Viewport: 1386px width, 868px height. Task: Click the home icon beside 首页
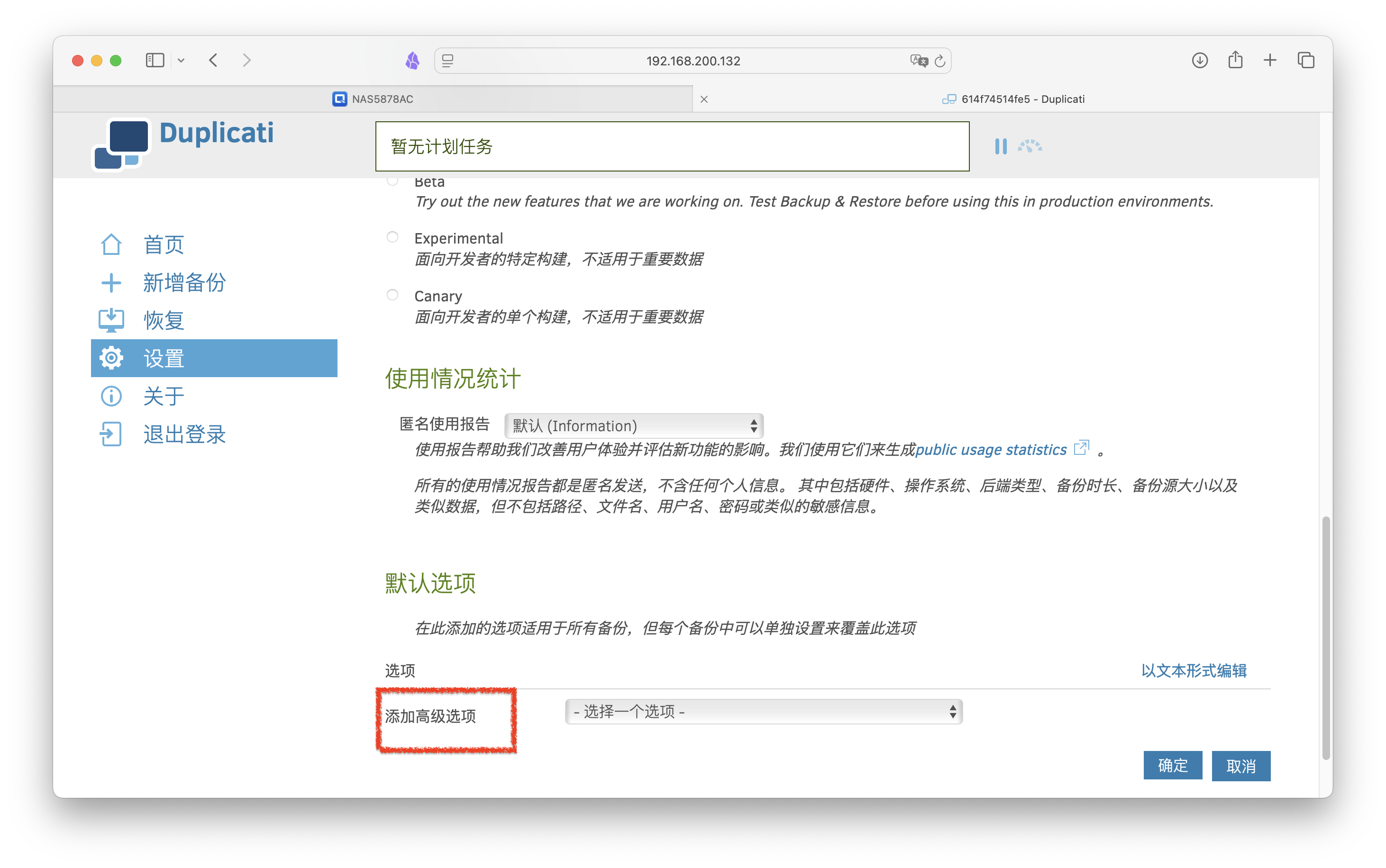click(x=111, y=244)
